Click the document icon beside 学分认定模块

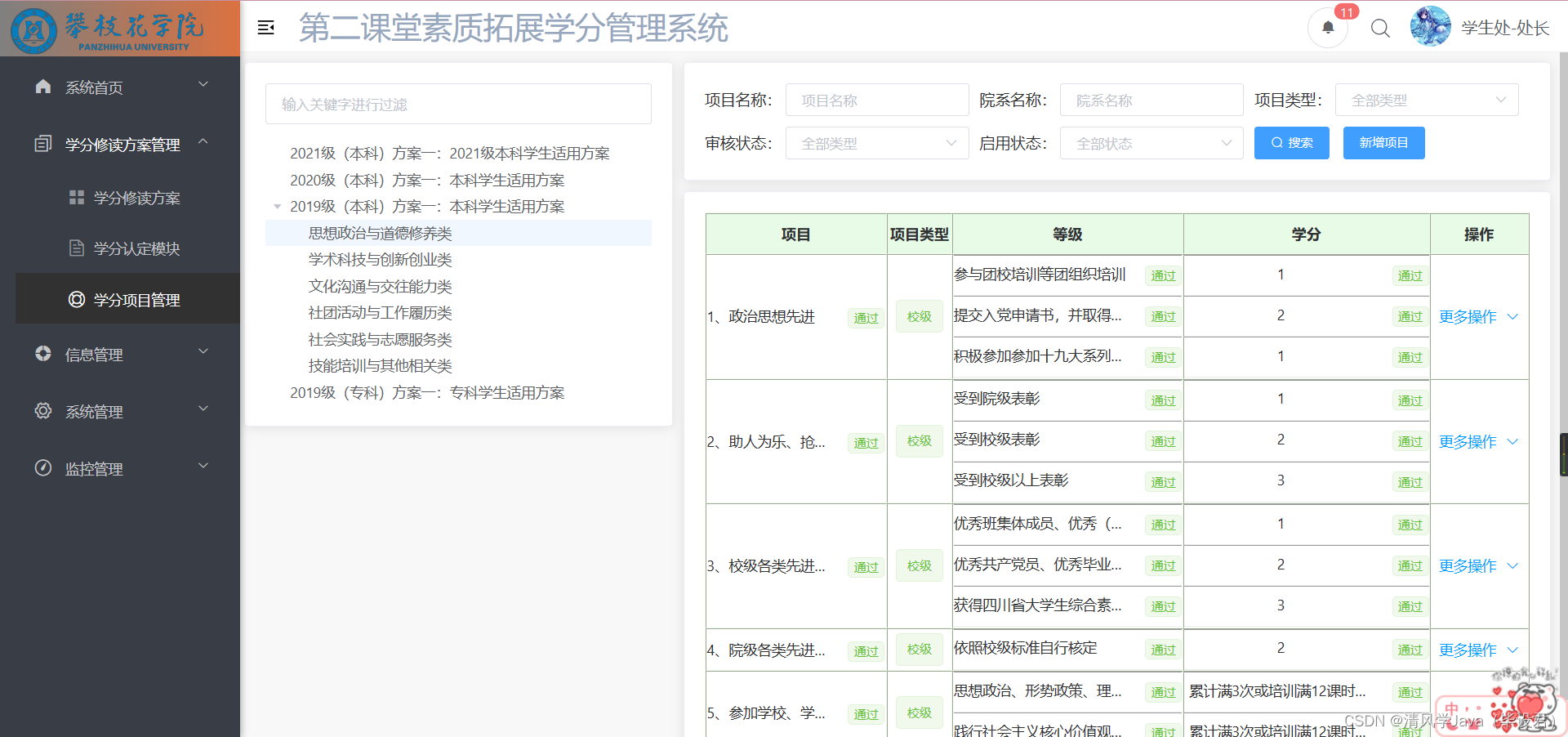point(77,248)
